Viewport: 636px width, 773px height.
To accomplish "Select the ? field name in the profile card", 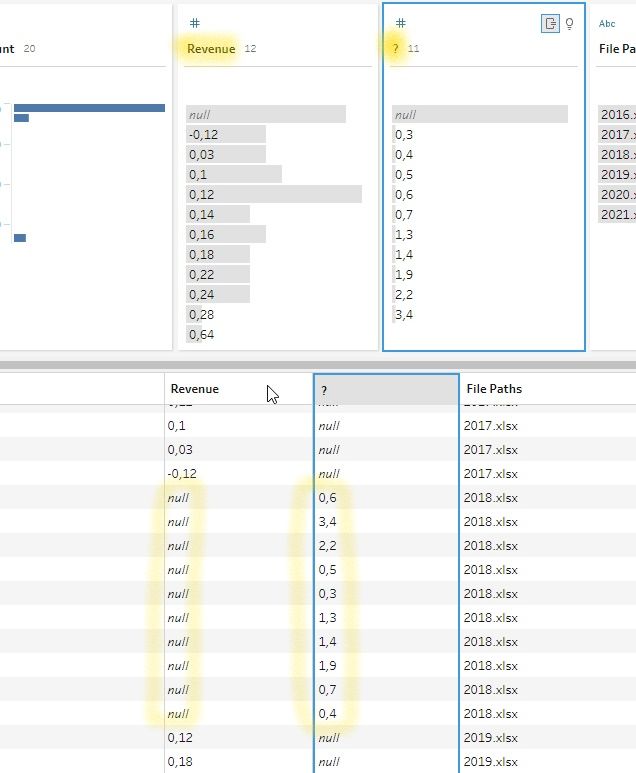I will (395, 49).
